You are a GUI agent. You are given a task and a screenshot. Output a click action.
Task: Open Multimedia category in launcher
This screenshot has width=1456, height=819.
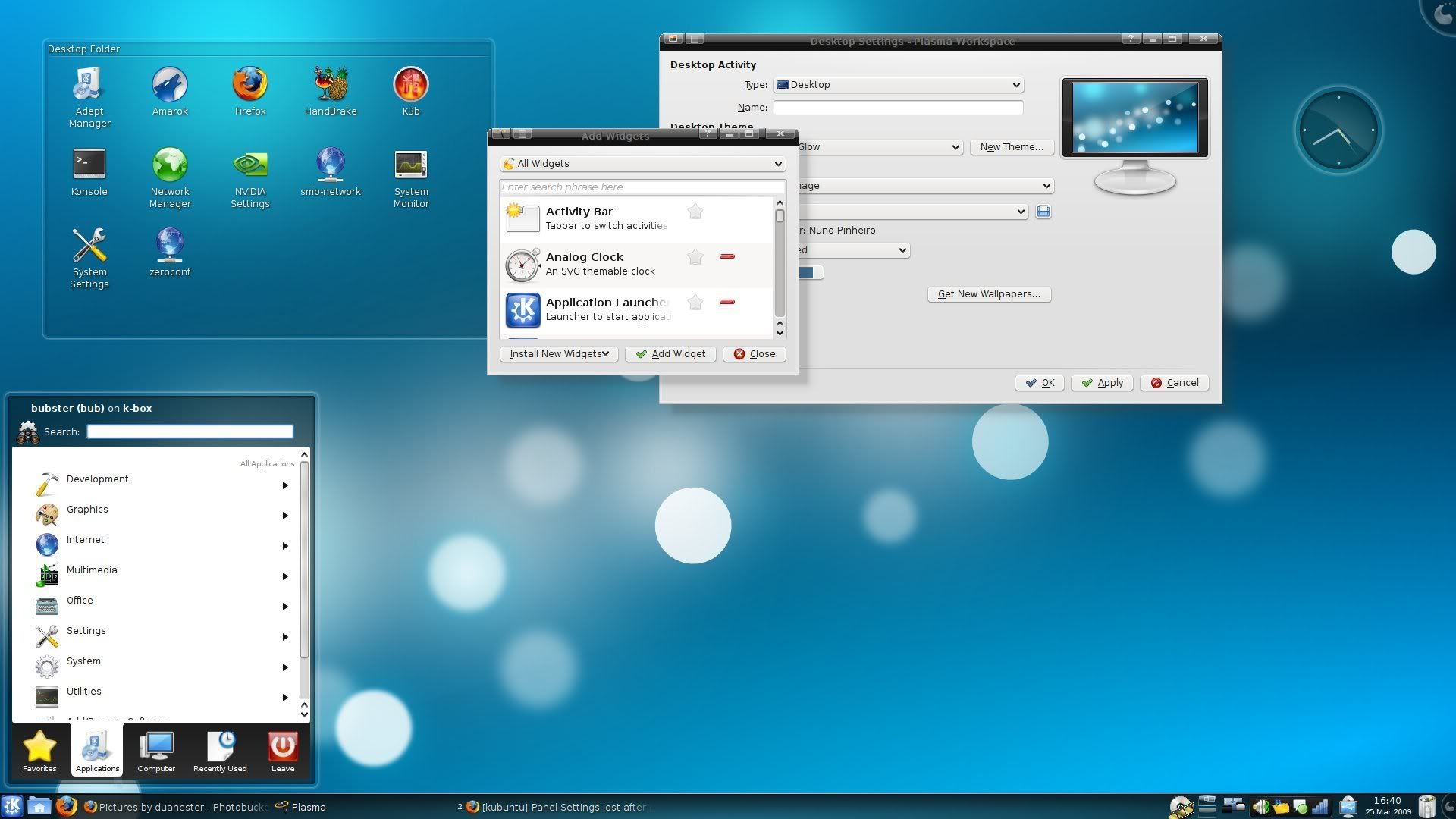(163, 573)
